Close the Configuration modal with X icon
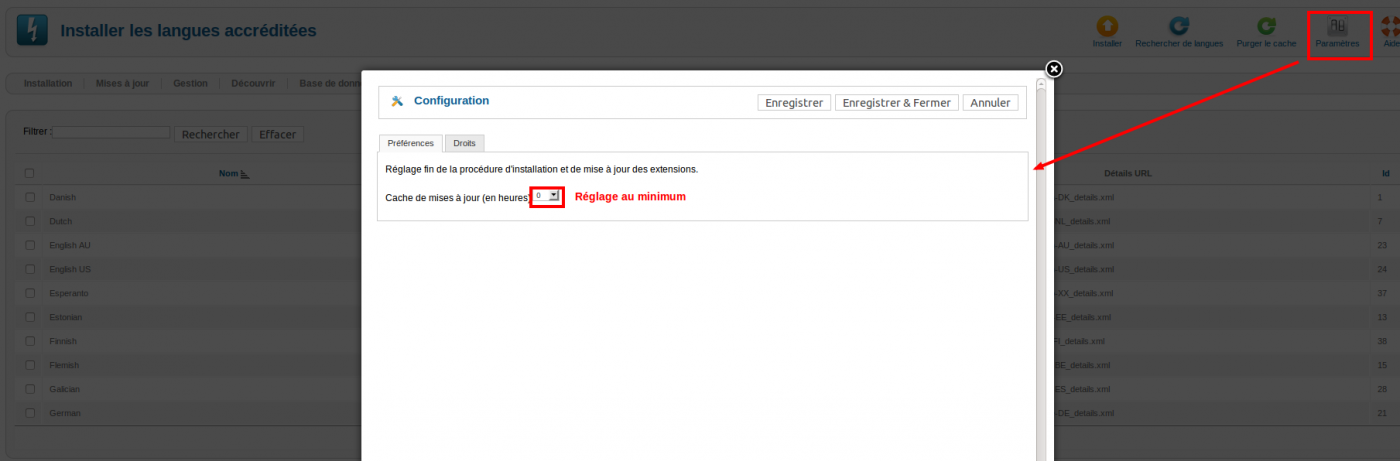This screenshot has width=1400, height=461. click(1053, 68)
